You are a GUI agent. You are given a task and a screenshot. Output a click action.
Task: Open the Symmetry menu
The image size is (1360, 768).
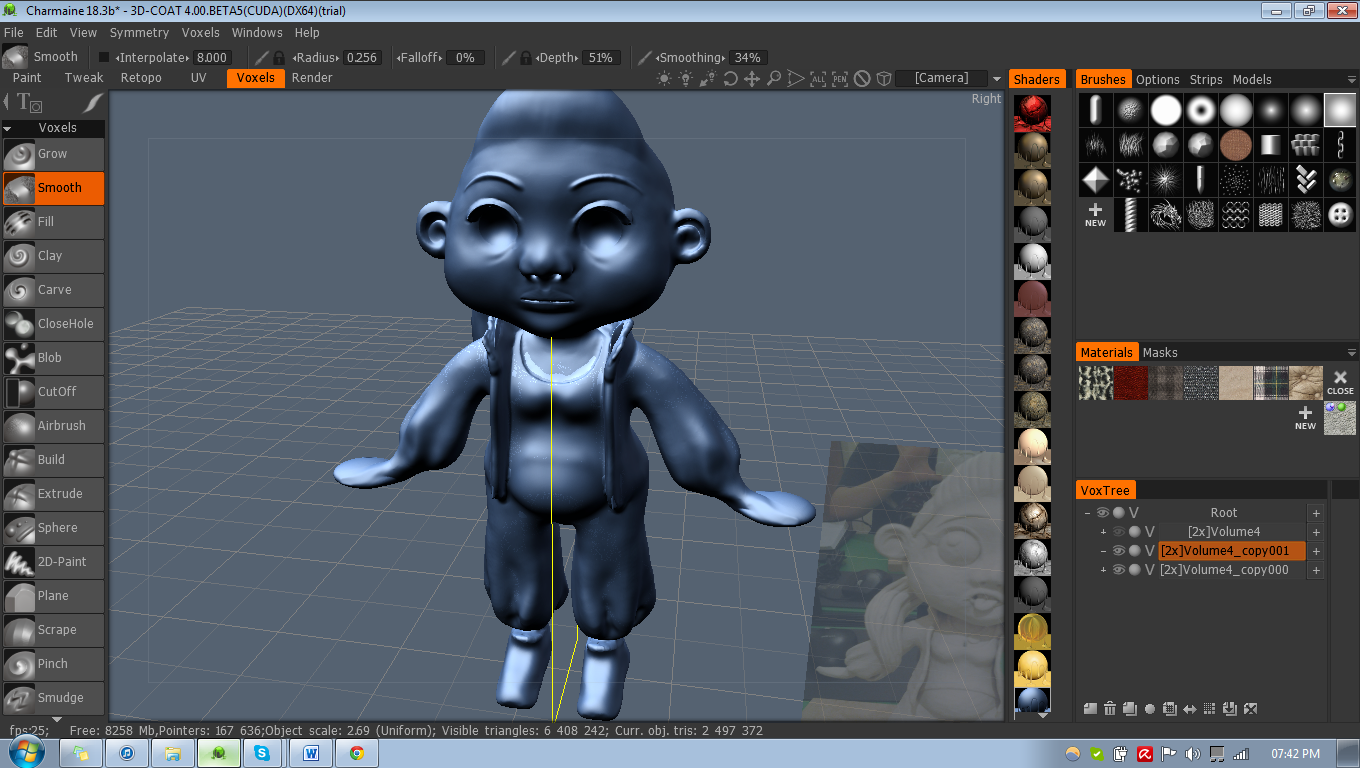[139, 33]
